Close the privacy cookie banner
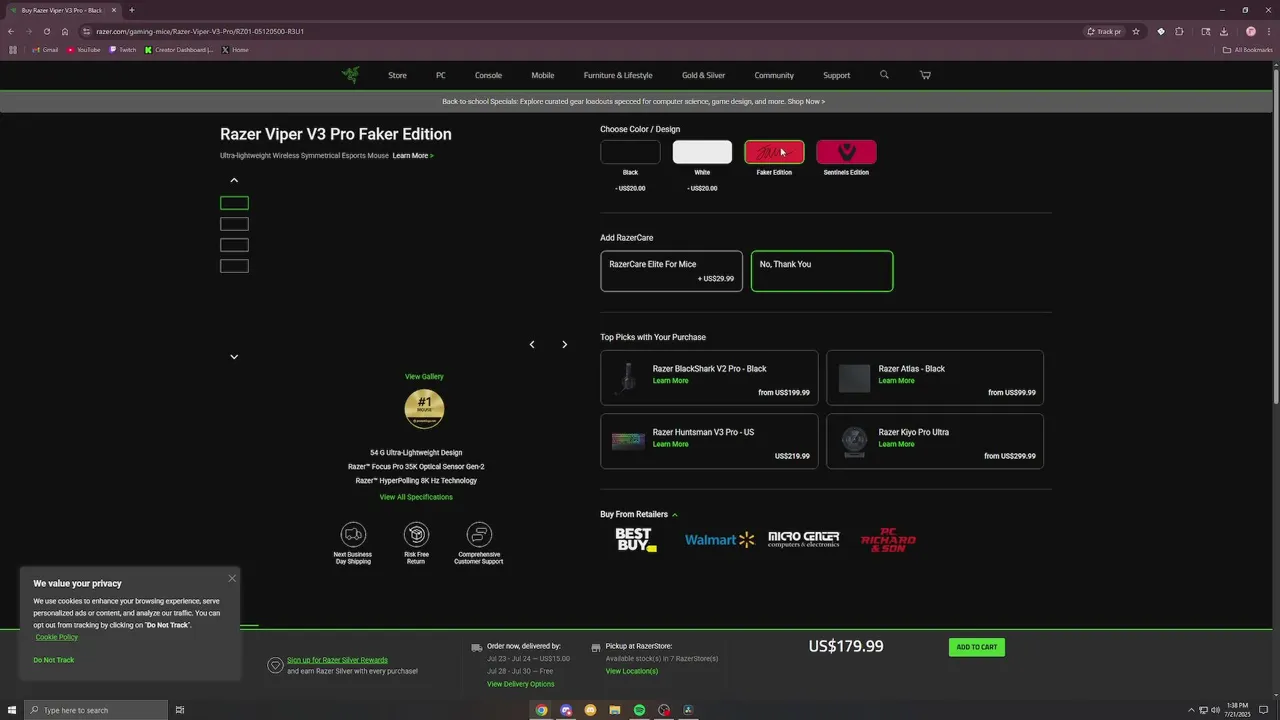1280x720 pixels. (x=232, y=578)
